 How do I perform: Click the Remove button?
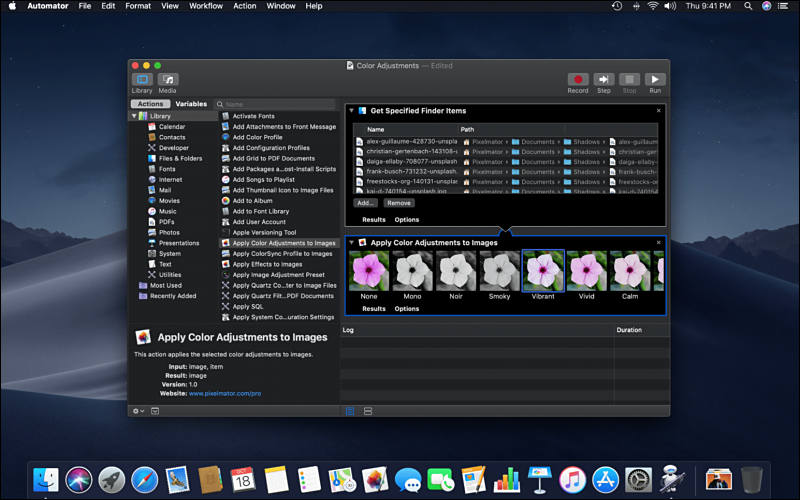tap(399, 203)
